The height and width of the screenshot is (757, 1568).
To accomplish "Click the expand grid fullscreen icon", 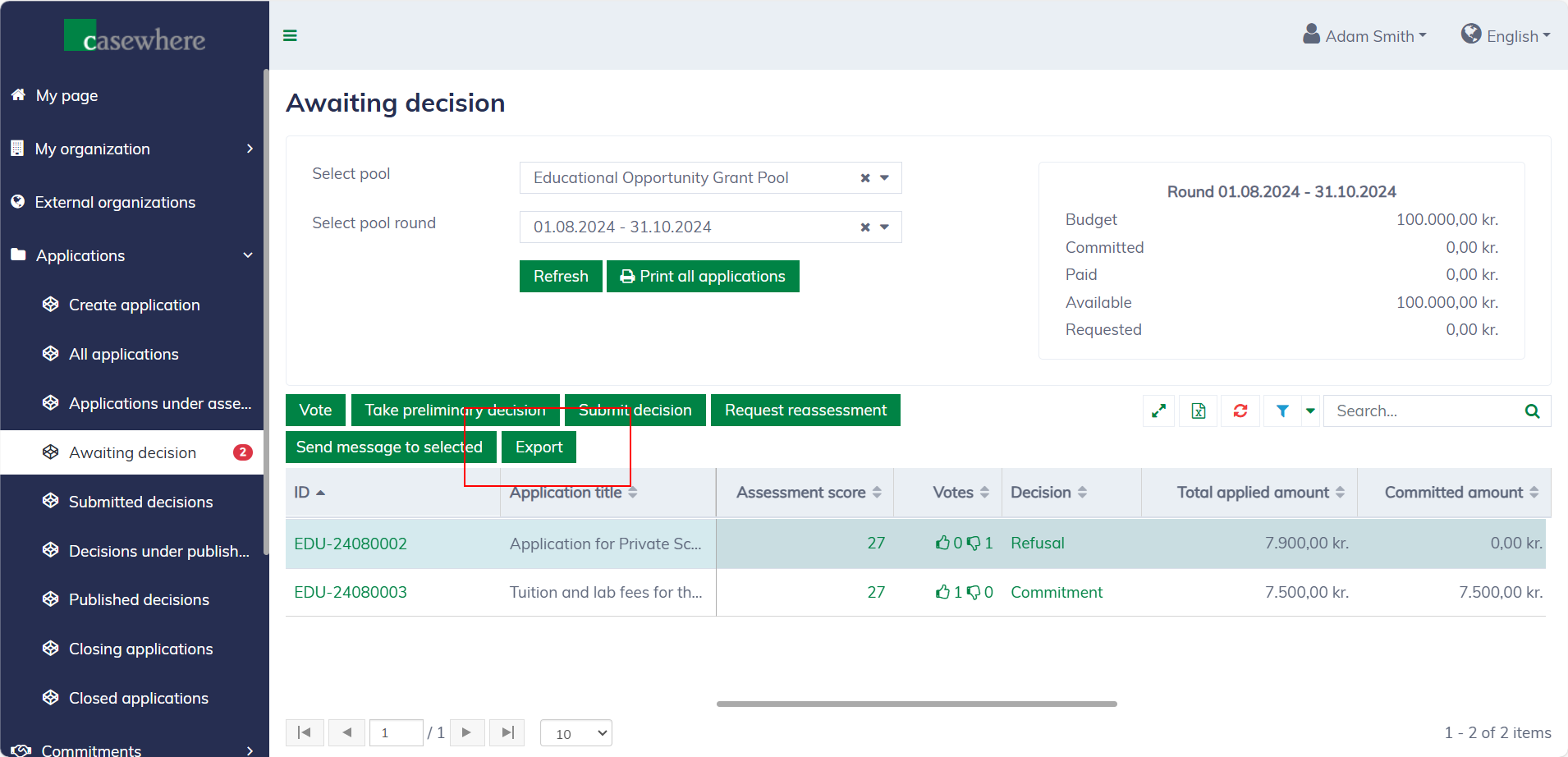I will point(1158,411).
